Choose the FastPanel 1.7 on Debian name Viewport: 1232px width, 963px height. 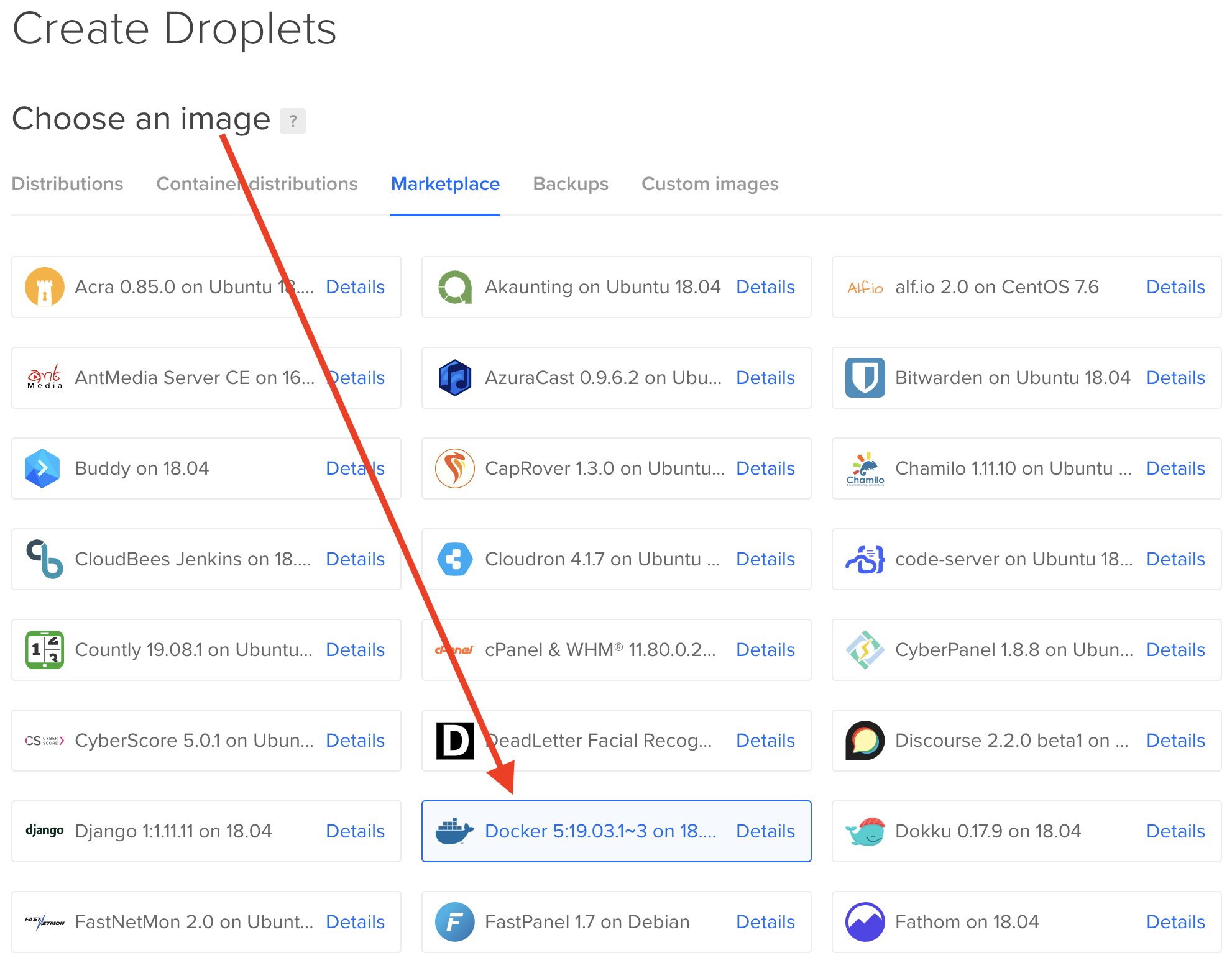coord(587,922)
